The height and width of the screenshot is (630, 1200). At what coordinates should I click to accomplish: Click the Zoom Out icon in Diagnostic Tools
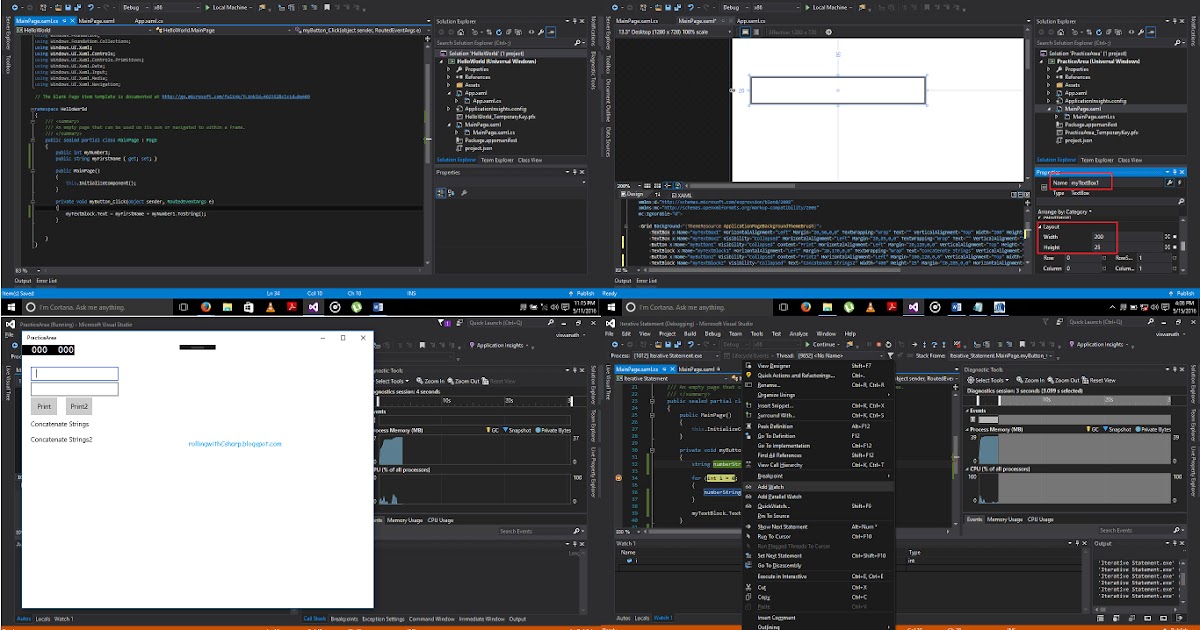click(1052, 379)
